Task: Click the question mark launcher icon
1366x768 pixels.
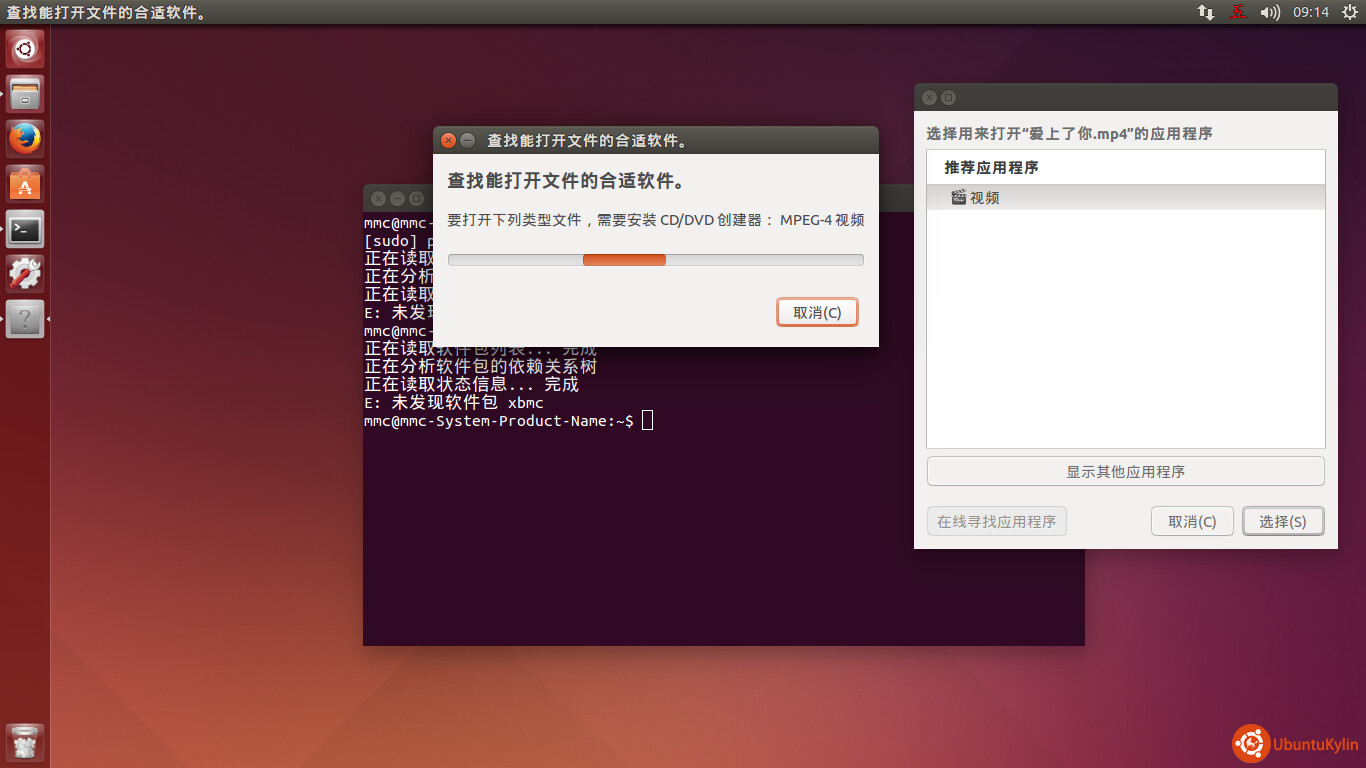Action: [25, 319]
